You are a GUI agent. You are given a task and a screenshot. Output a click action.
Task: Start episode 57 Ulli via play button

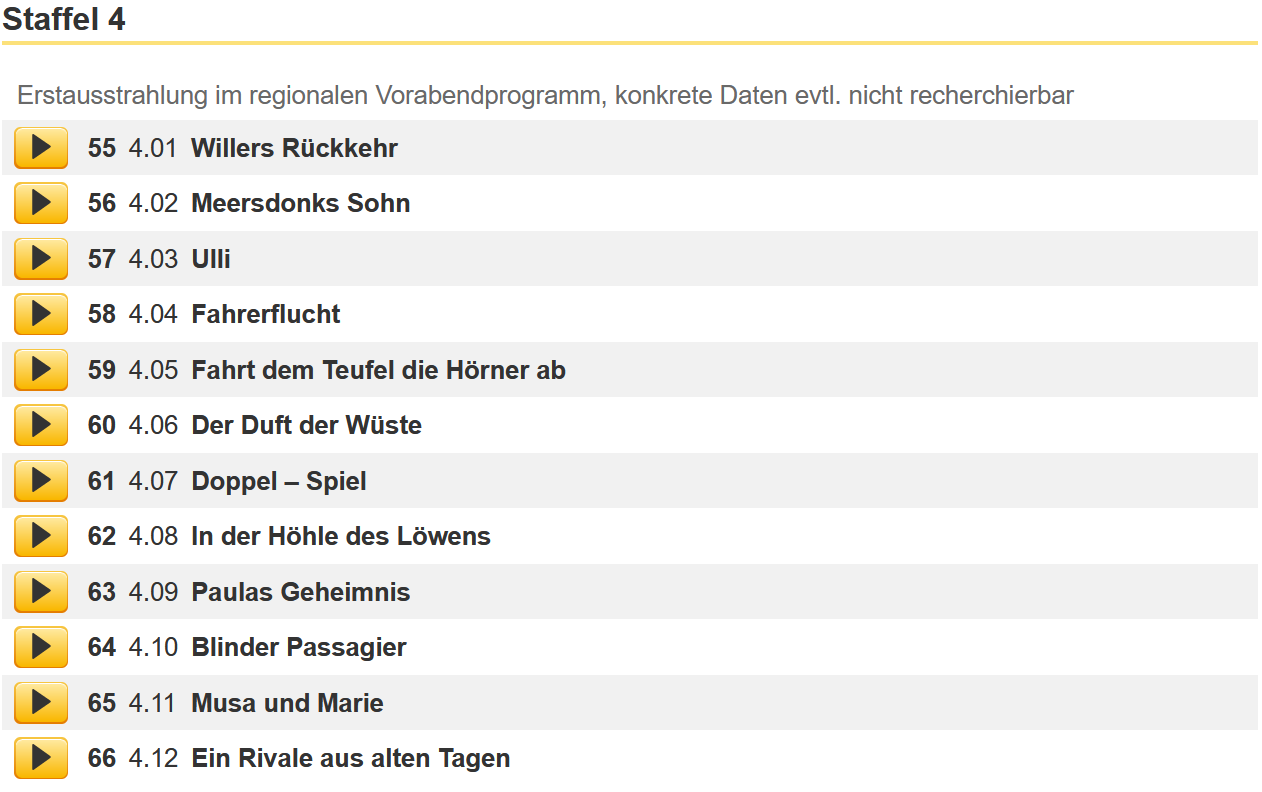41,259
